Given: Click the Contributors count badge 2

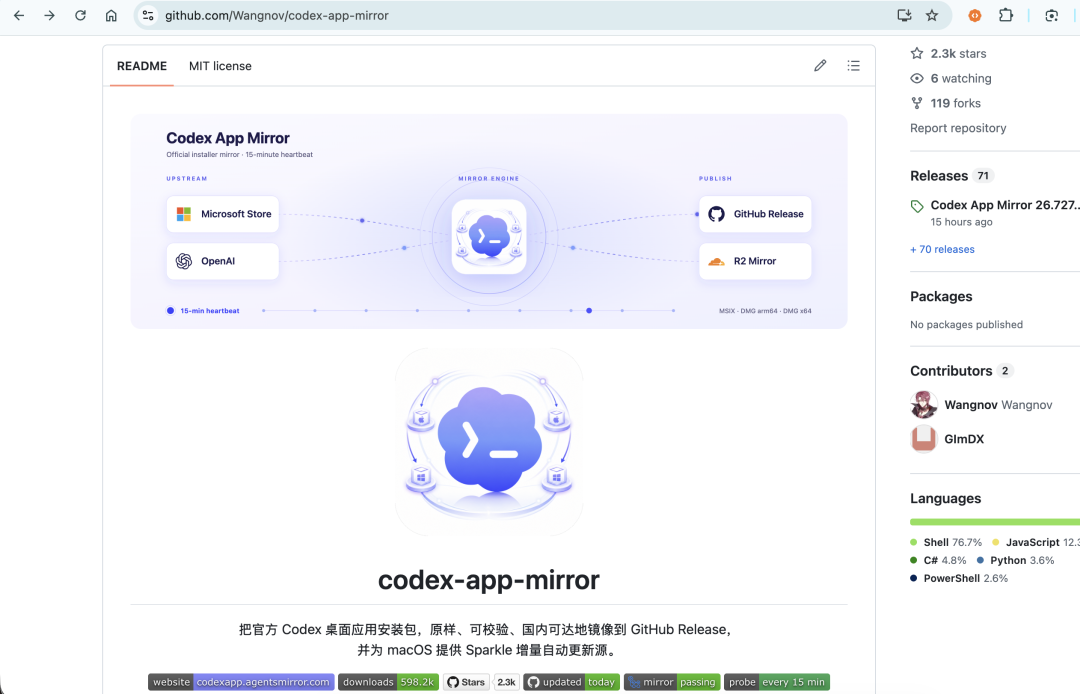Looking at the screenshot, I should (x=1005, y=371).
